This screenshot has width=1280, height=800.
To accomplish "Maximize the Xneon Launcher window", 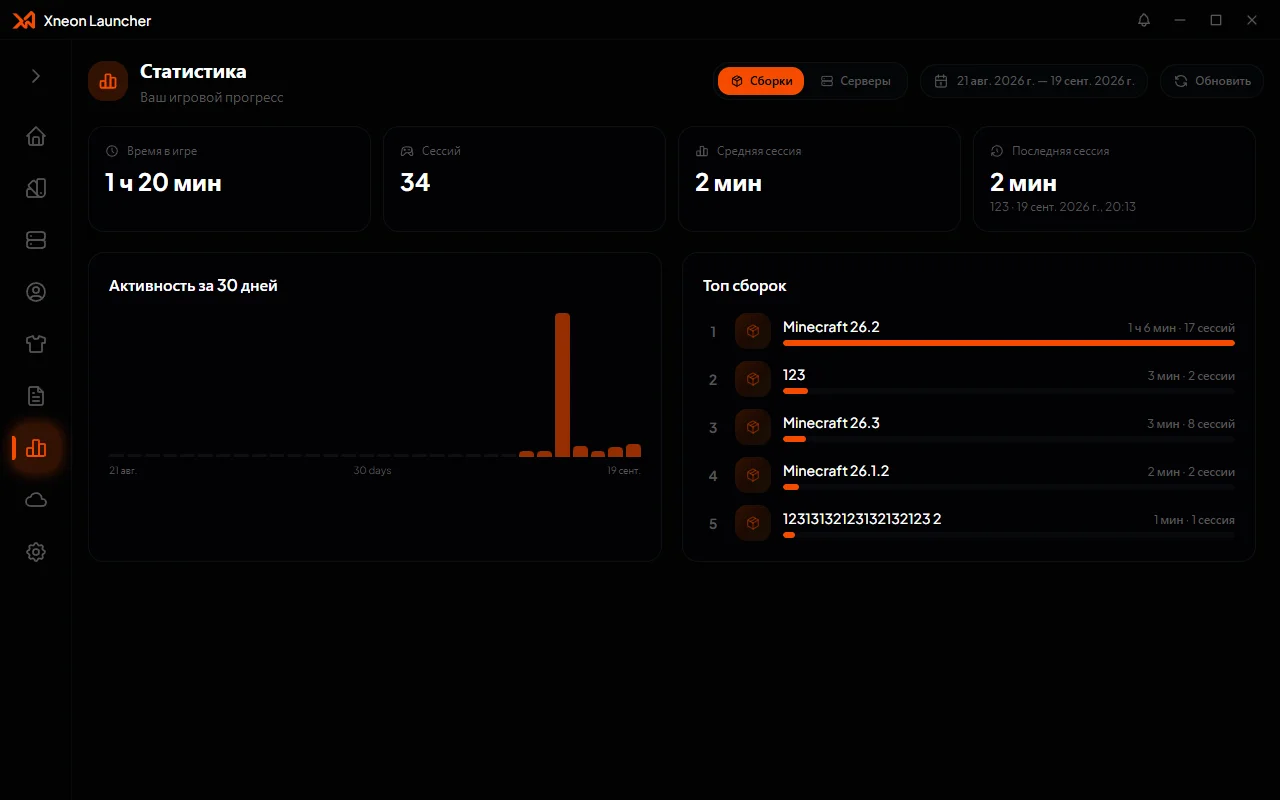I will tap(1216, 20).
